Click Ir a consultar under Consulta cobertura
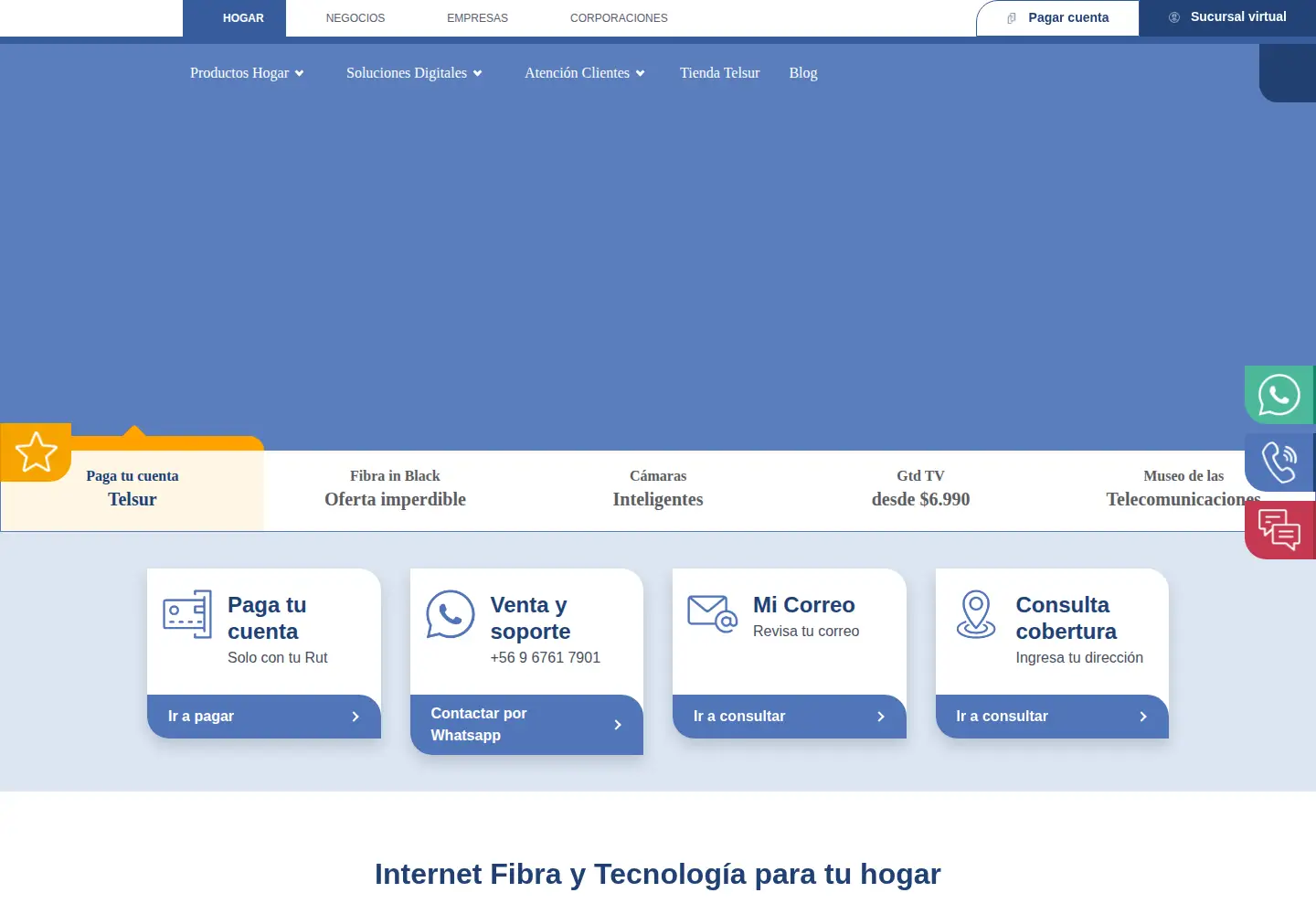The height and width of the screenshot is (914, 1316). pos(1052,717)
